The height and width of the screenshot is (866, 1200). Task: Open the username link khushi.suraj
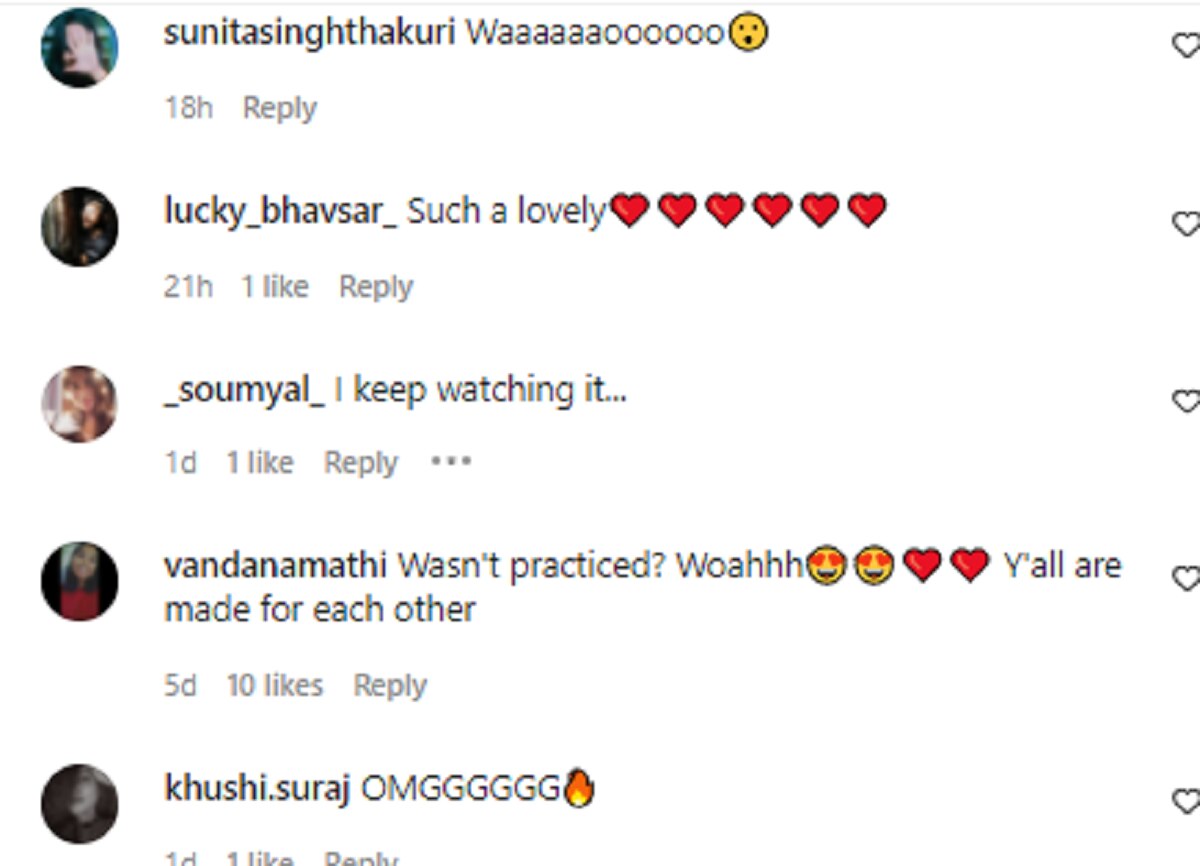[x=257, y=789]
